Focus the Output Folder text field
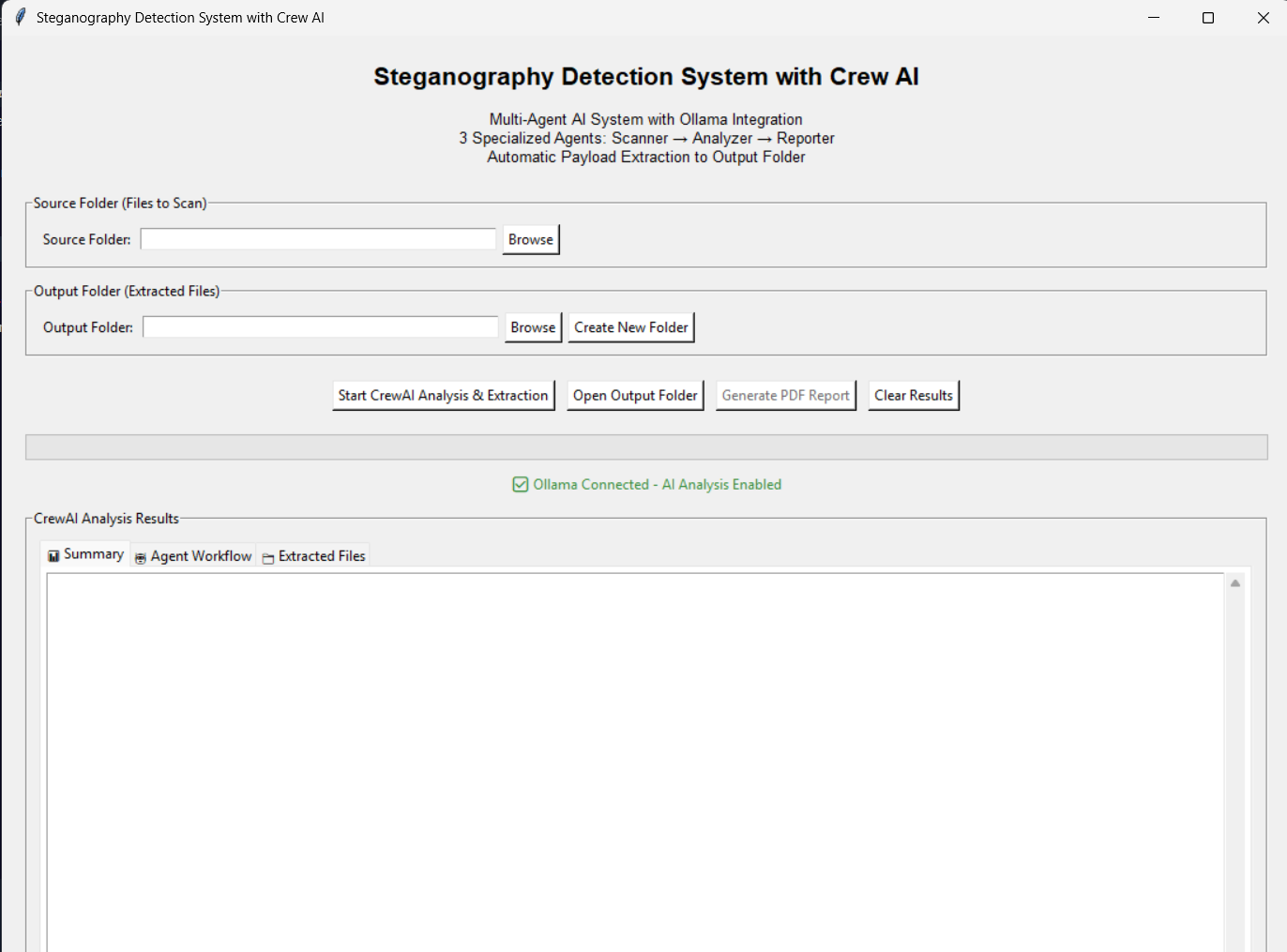The height and width of the screenshot is (952, 1287). coord(320,327)
